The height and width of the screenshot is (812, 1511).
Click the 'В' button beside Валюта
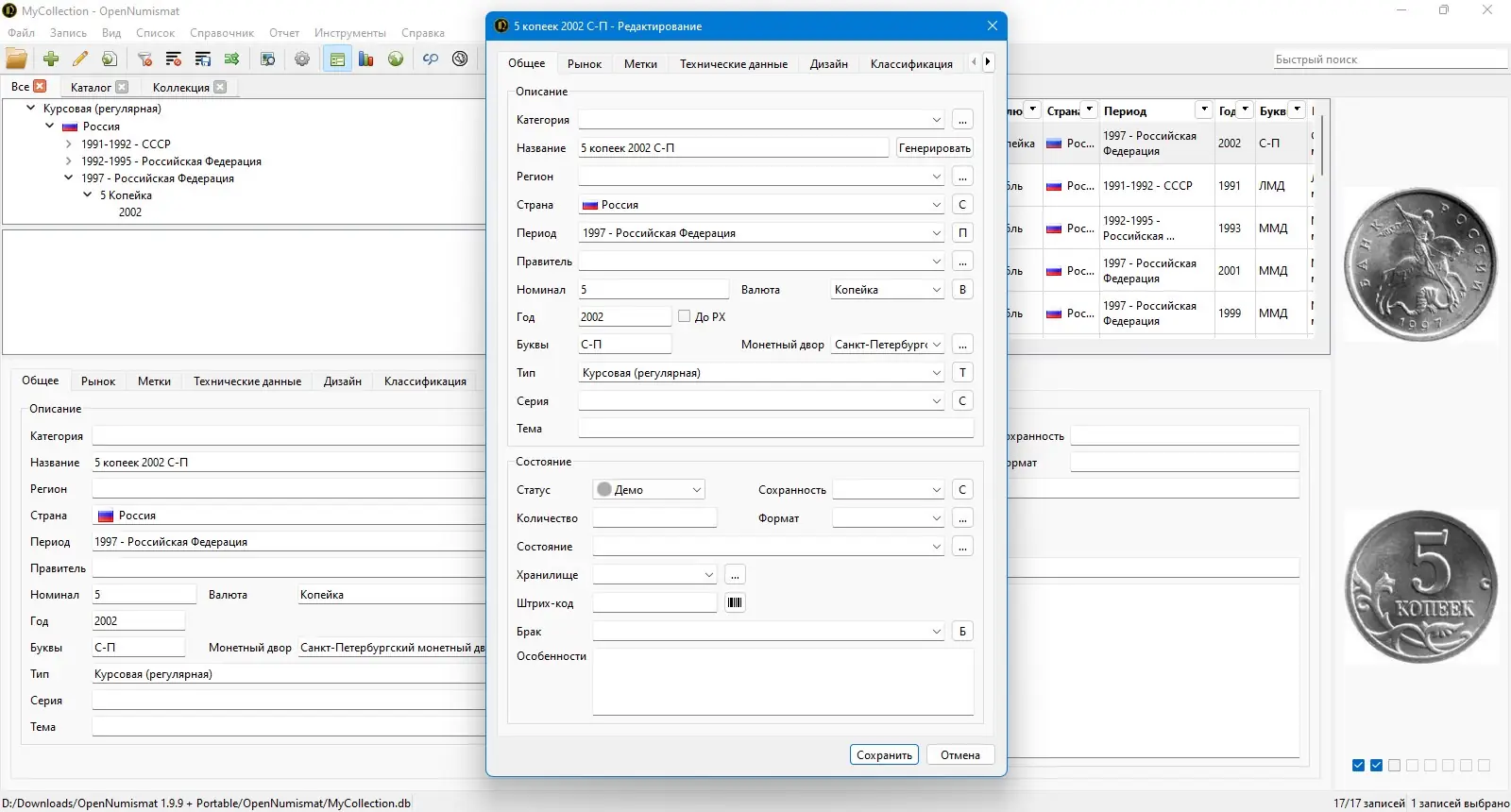[962, 290]
